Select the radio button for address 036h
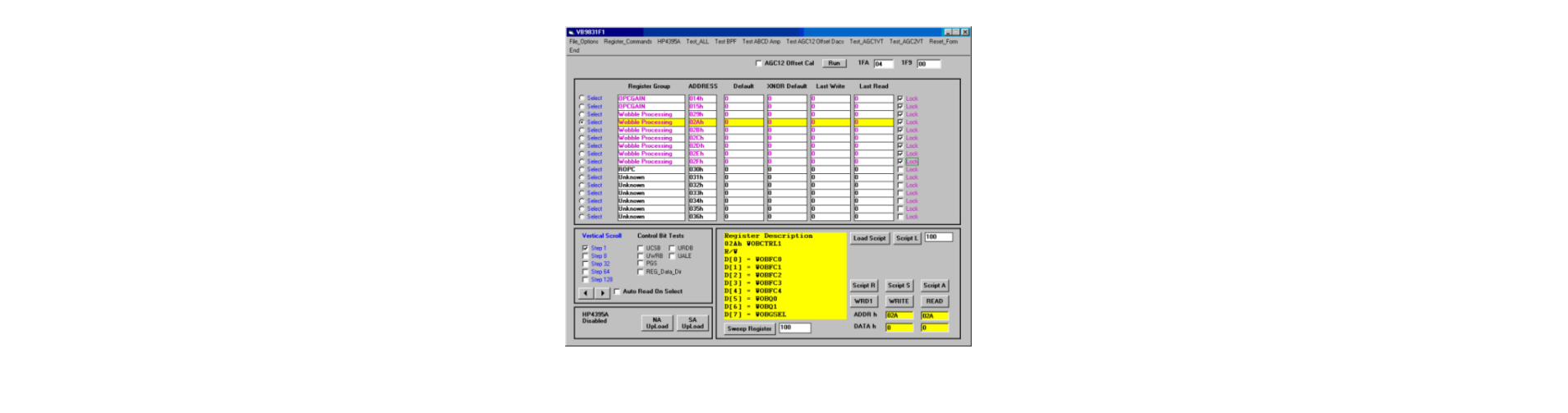Image resolution: width=1568 pixels, height=413 pixels. (582, 217)
